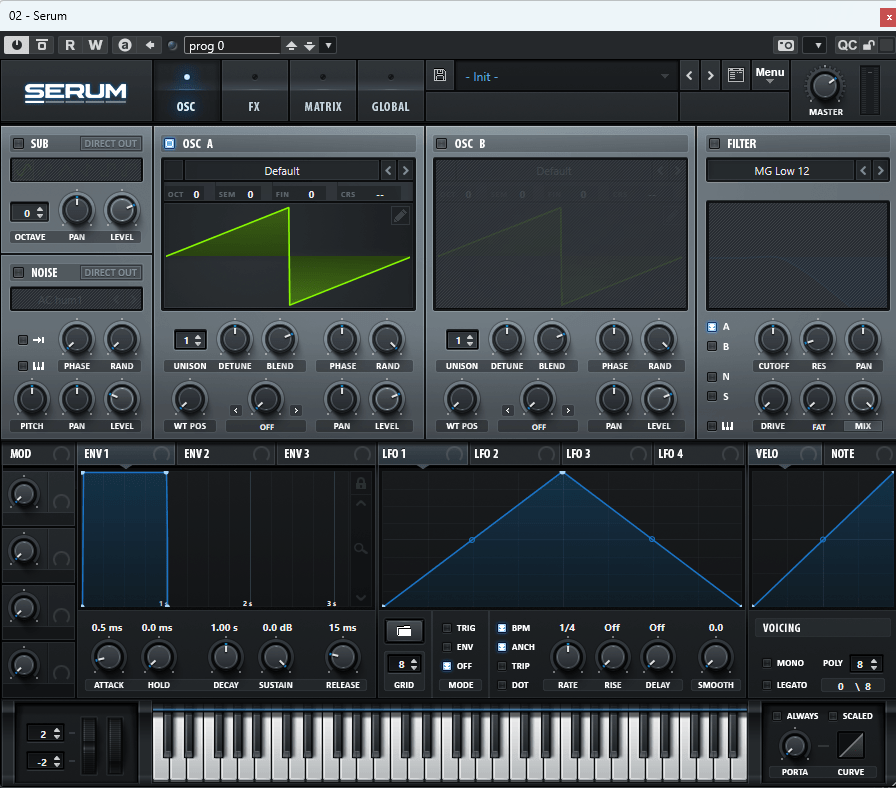
Task: Toggle filter routing for oscillator B
Action: pyautogui.click(x=712, y=346)
